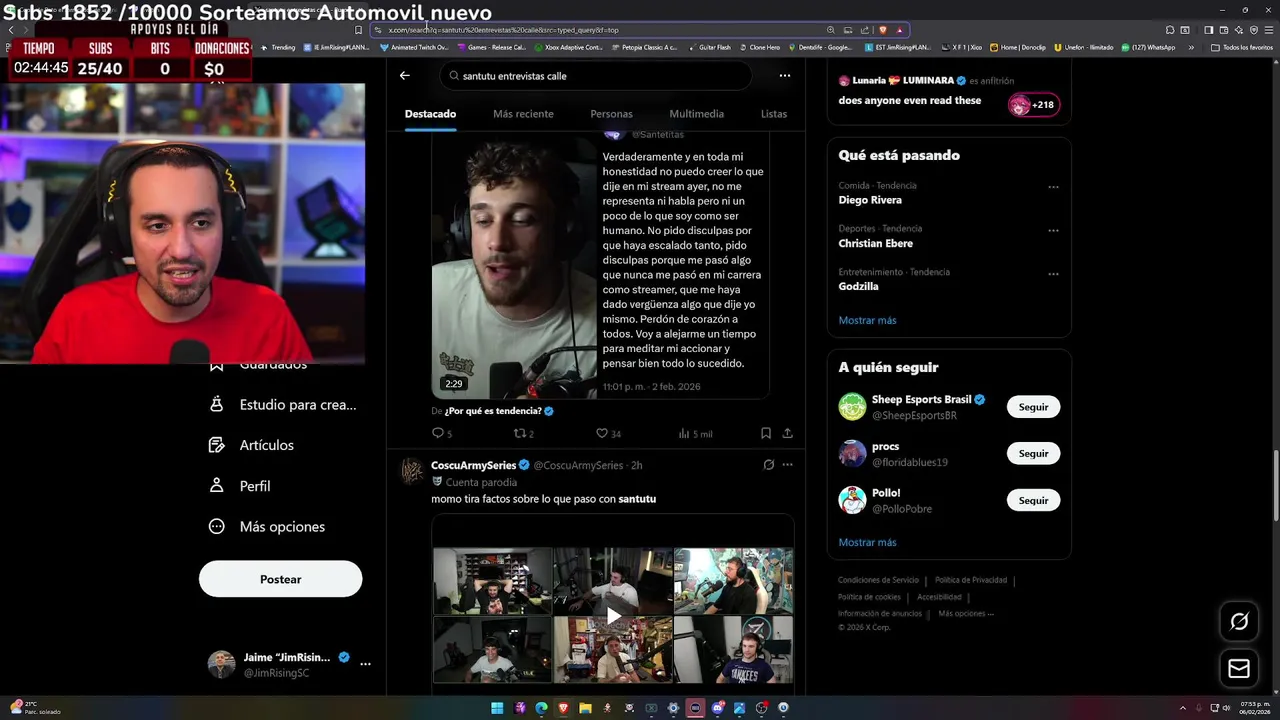Open search options three-dot menu
1280x720 pixels.
(x=785, y=75)
